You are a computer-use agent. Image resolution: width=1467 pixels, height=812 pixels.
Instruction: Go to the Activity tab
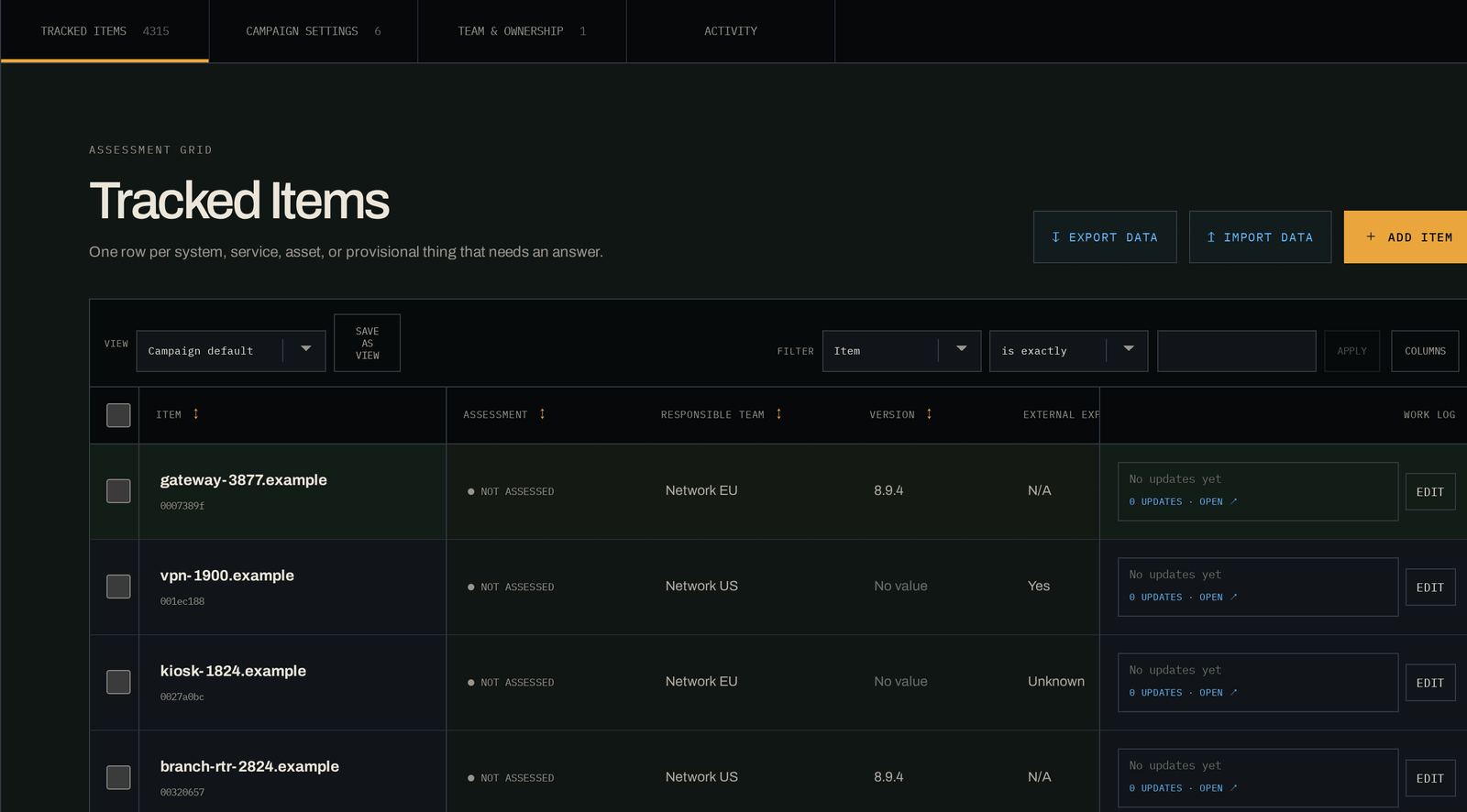(731, 31)
